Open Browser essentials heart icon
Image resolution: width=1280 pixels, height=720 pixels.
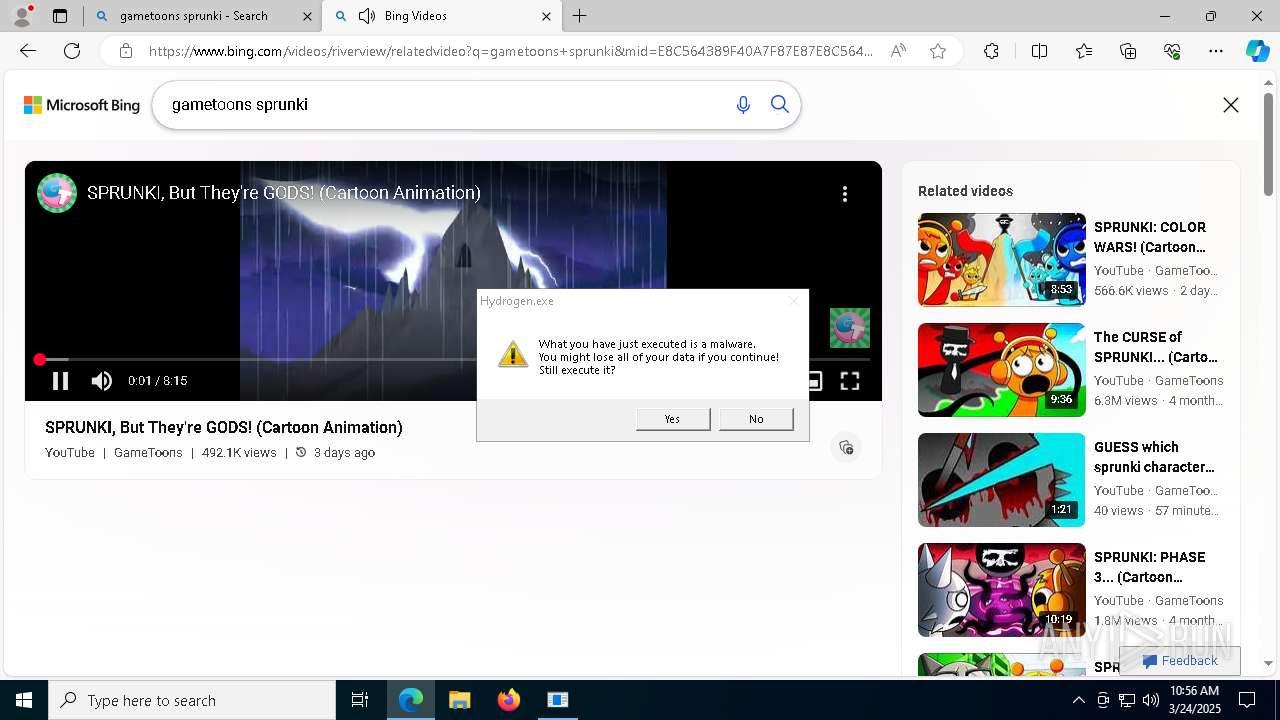tap(1172, 51)
